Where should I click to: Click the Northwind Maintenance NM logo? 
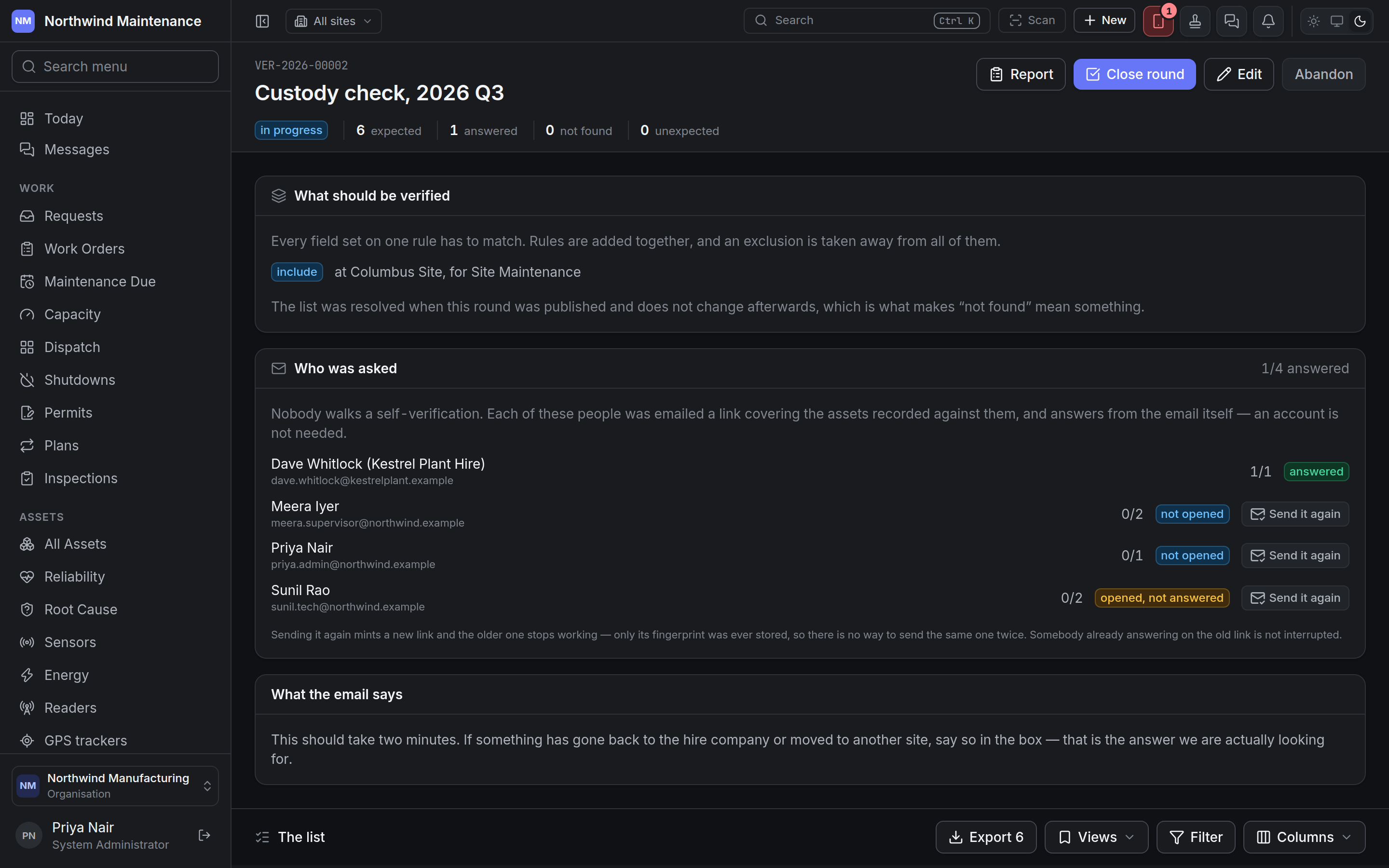(23, 21)
